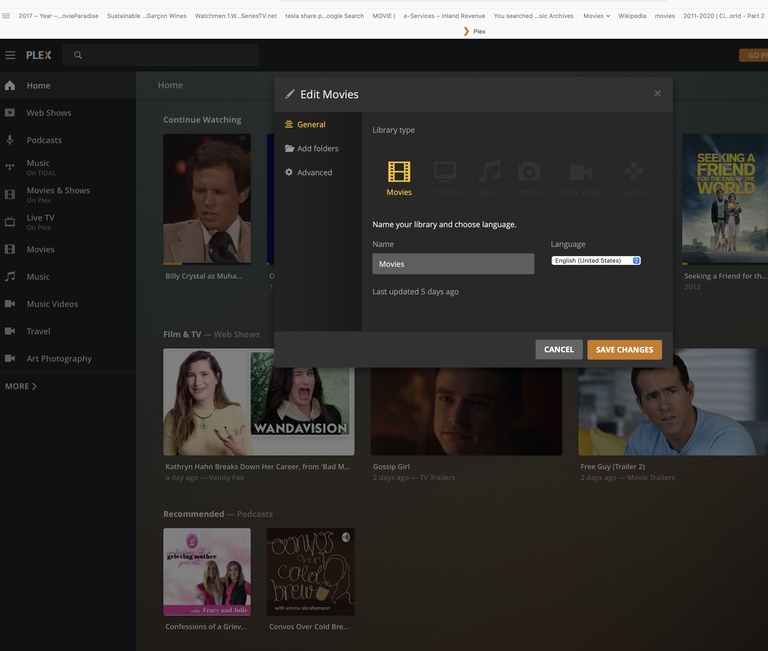Open the hamburger menu beside the Plex logo
The width and height of the screenshot is (768, 651).
coord(10,55)
